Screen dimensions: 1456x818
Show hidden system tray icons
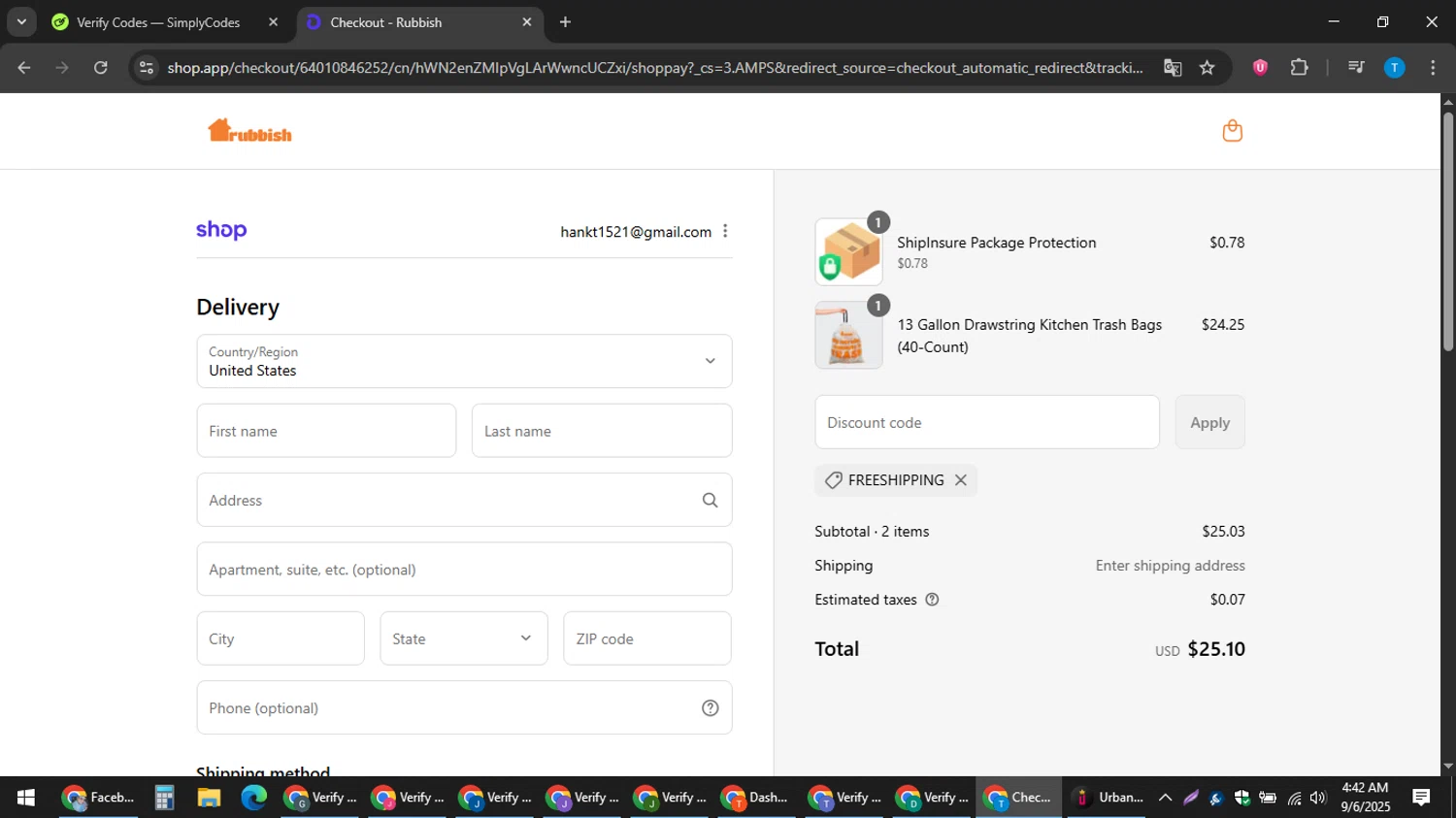(x=1165, y=798)
